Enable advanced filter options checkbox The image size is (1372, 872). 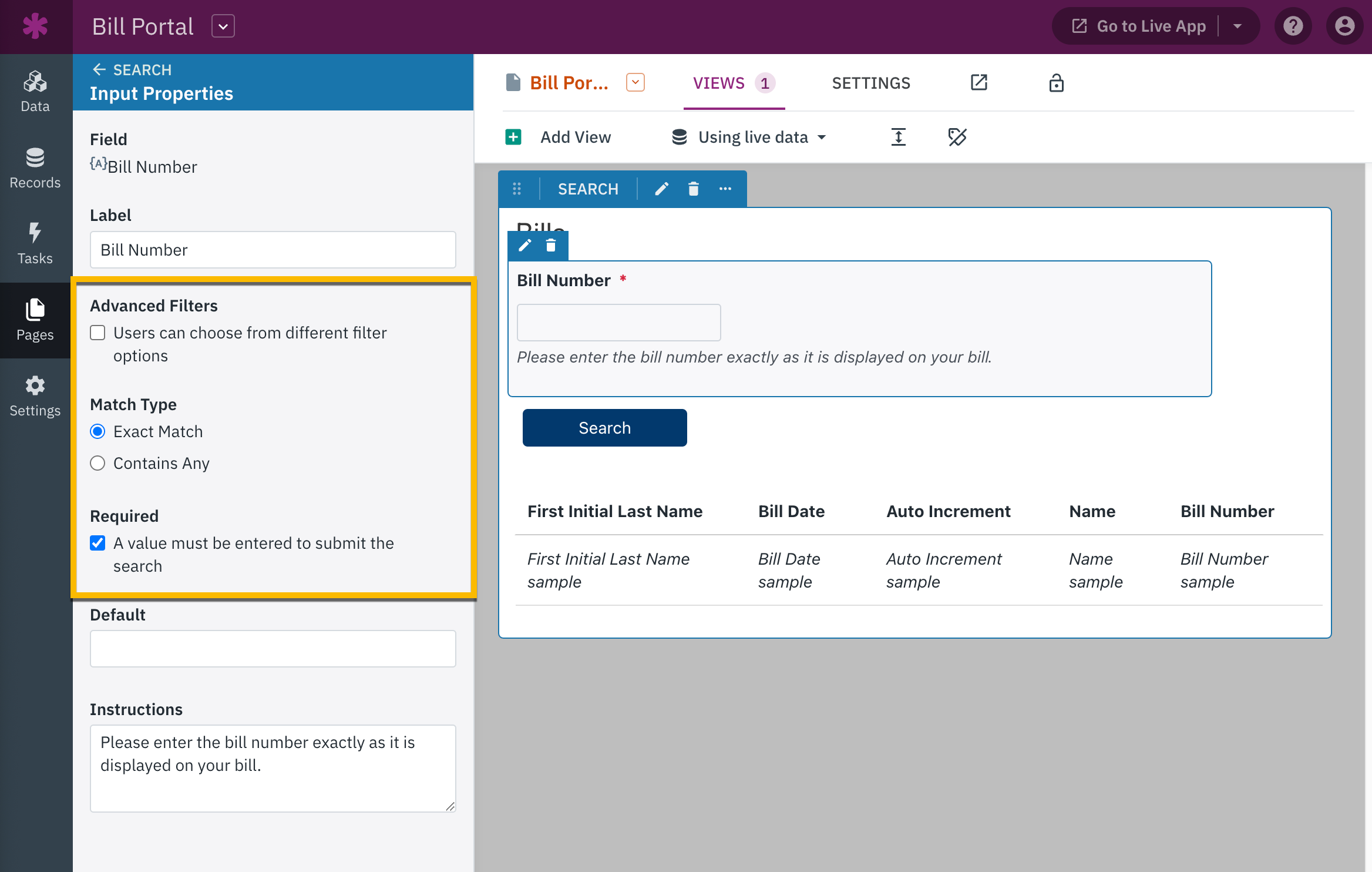coord(97,333)
